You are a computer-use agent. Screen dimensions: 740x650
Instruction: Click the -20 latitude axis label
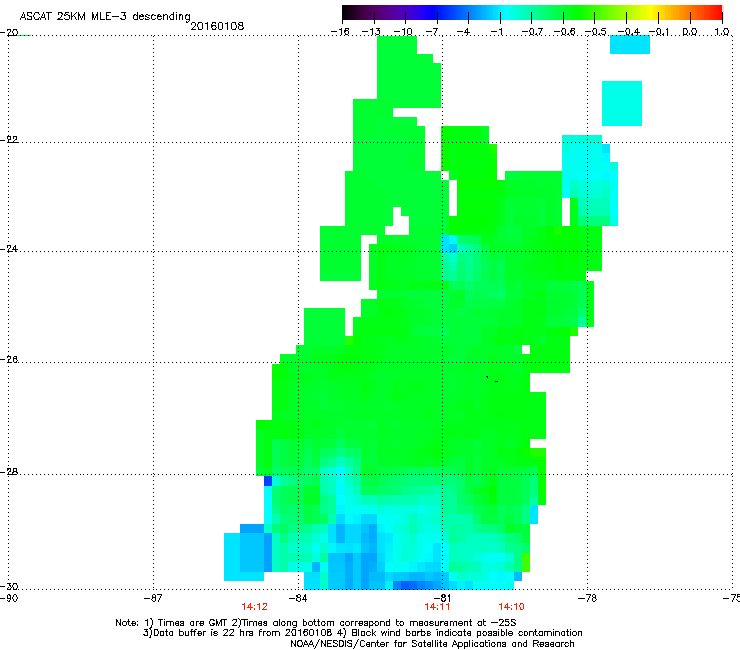pyautogui.click(x=9, y=33)
